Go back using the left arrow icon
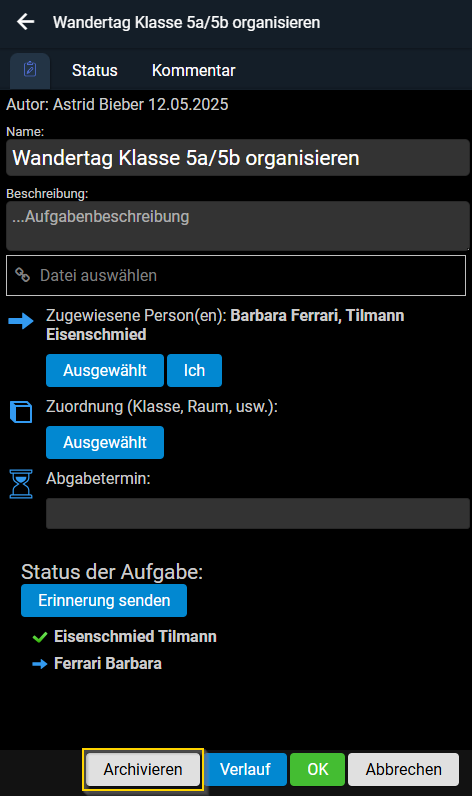 point(25,22)
